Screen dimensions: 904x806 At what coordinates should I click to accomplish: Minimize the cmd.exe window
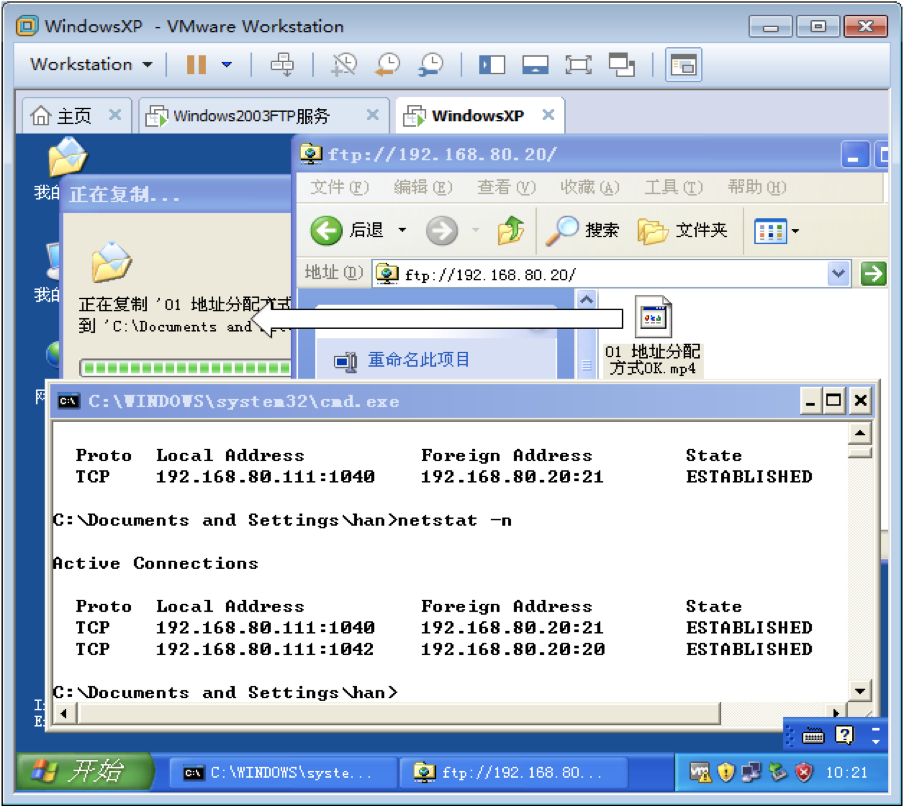(x=811, y=400)
